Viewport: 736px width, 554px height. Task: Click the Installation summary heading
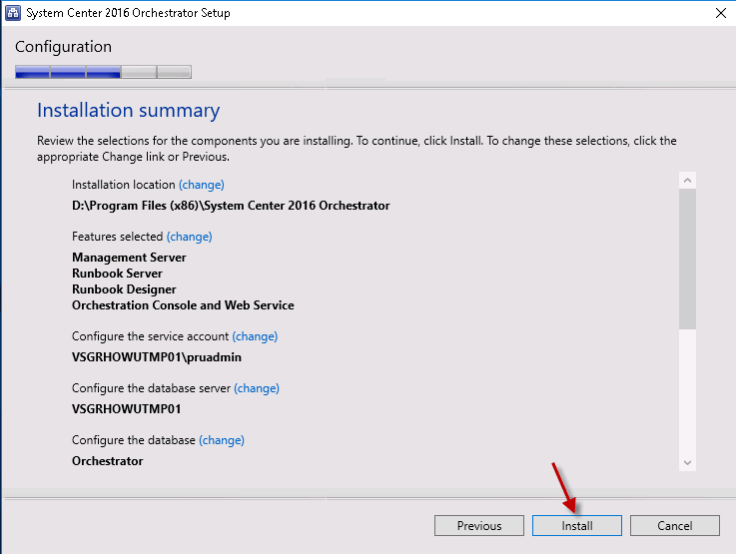(x=128, y=111)
